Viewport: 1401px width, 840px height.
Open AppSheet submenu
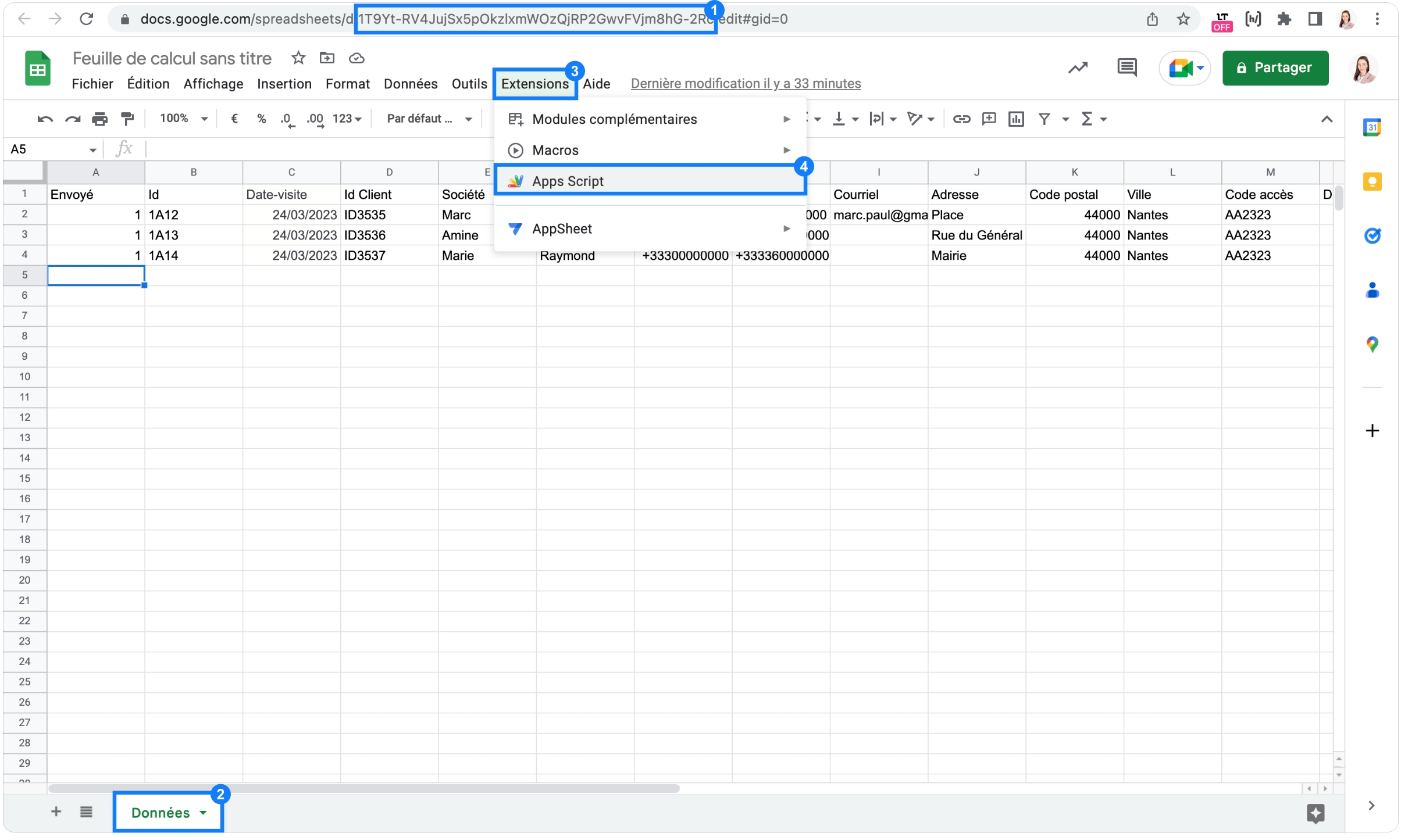click(650, 229)
